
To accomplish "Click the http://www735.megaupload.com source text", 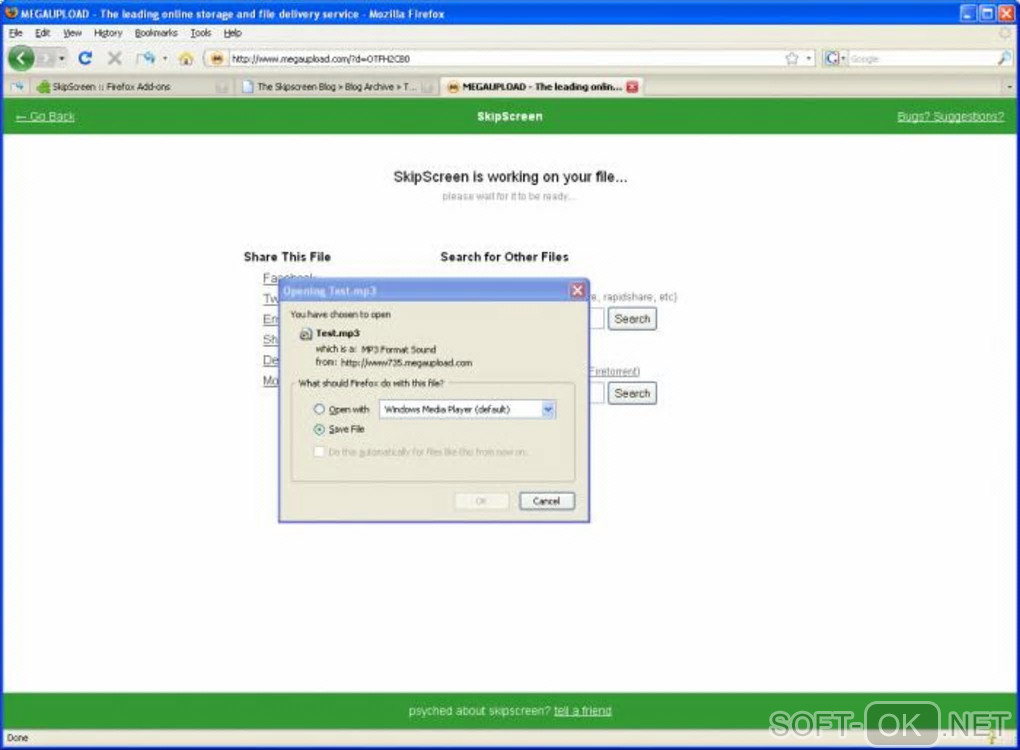I will click(x=407, y=362).
